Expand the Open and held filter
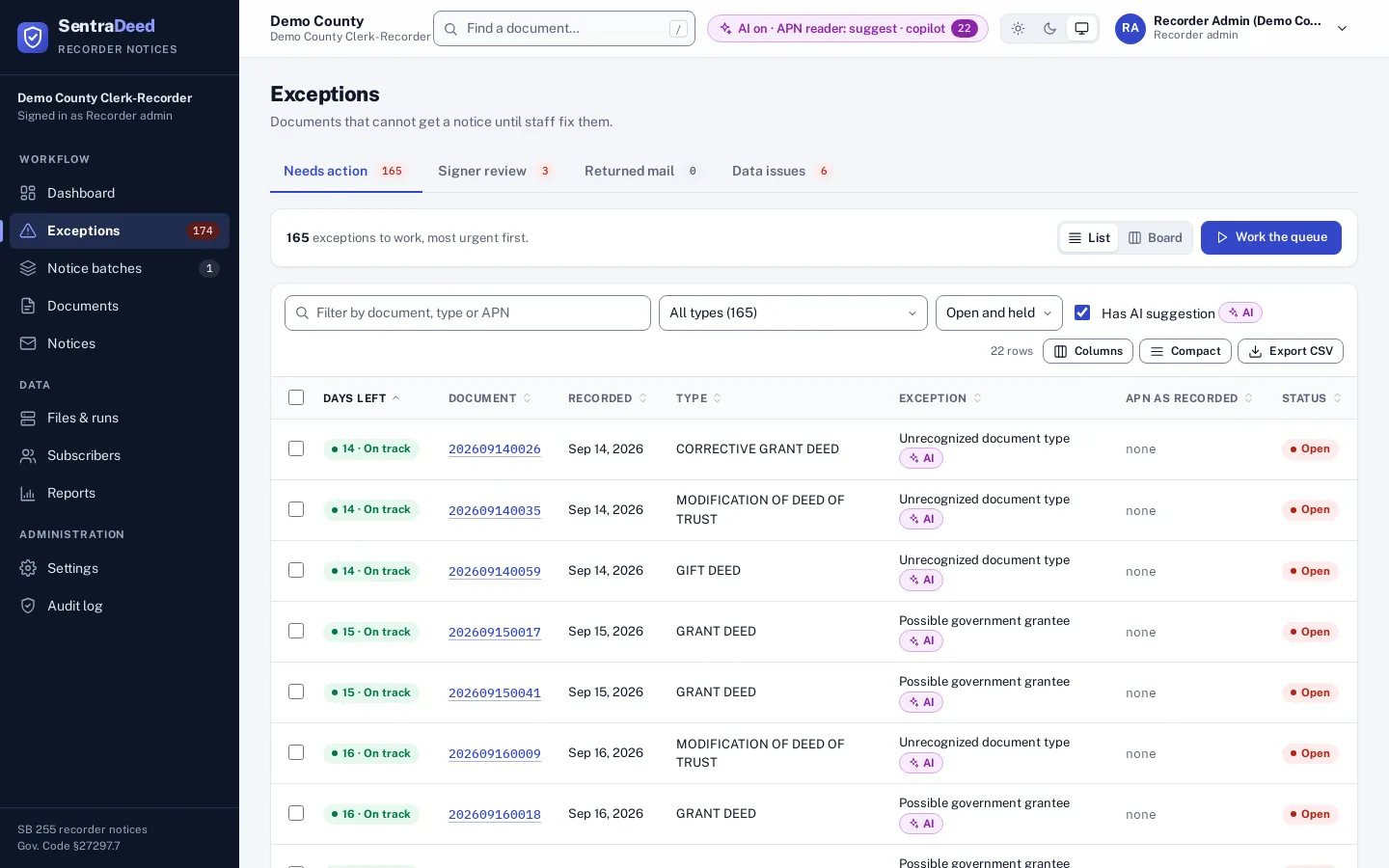 999,312
